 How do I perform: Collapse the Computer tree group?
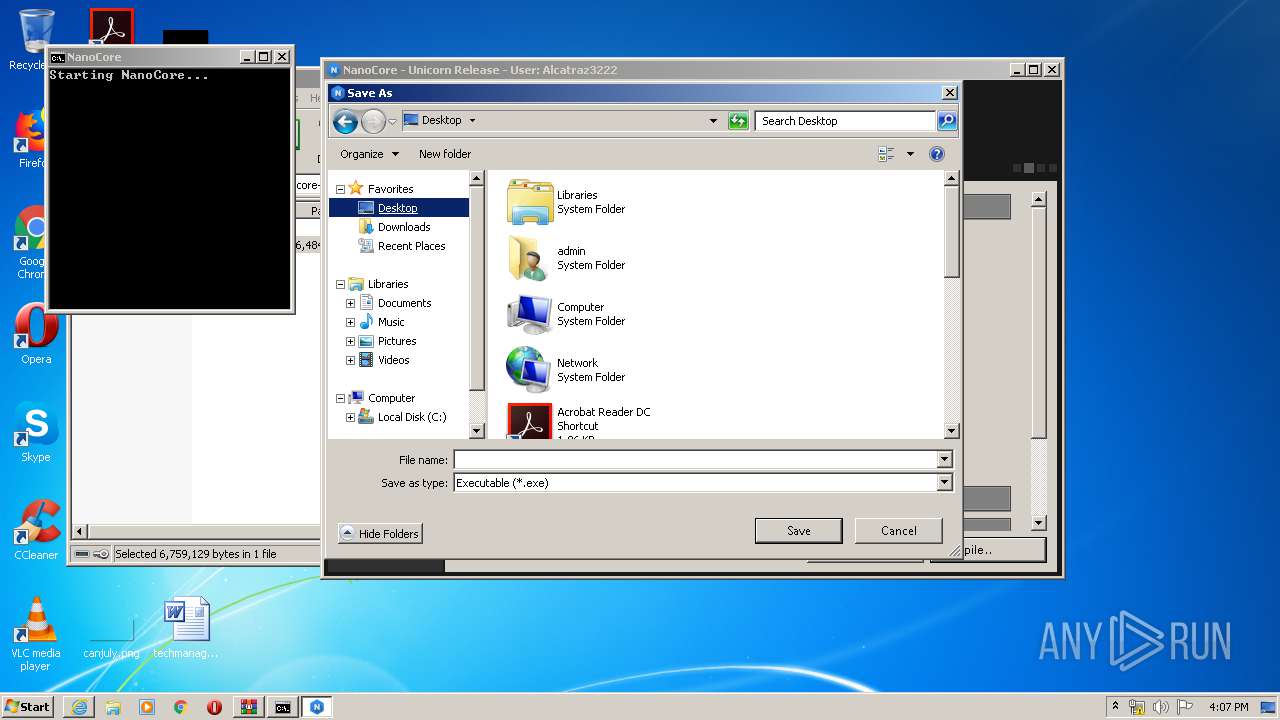(x=340, y=398)
